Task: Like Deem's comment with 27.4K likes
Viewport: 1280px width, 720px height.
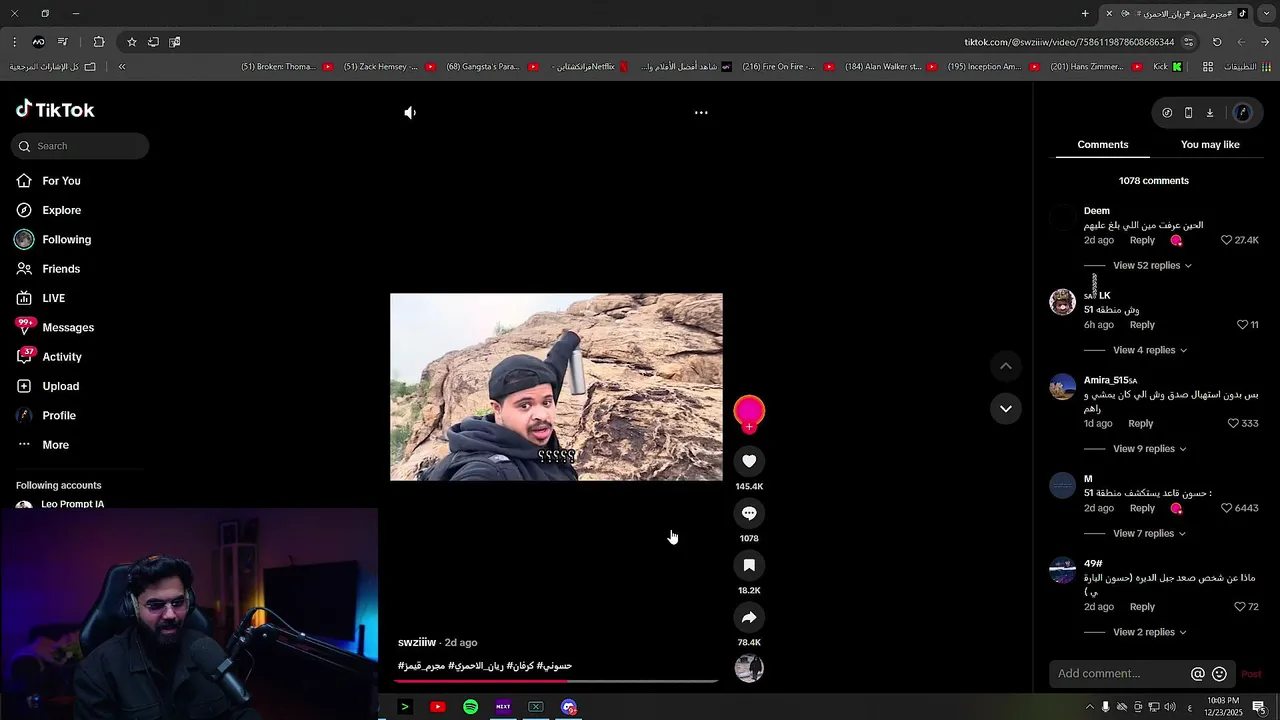Action: (x=1227, y=240)
